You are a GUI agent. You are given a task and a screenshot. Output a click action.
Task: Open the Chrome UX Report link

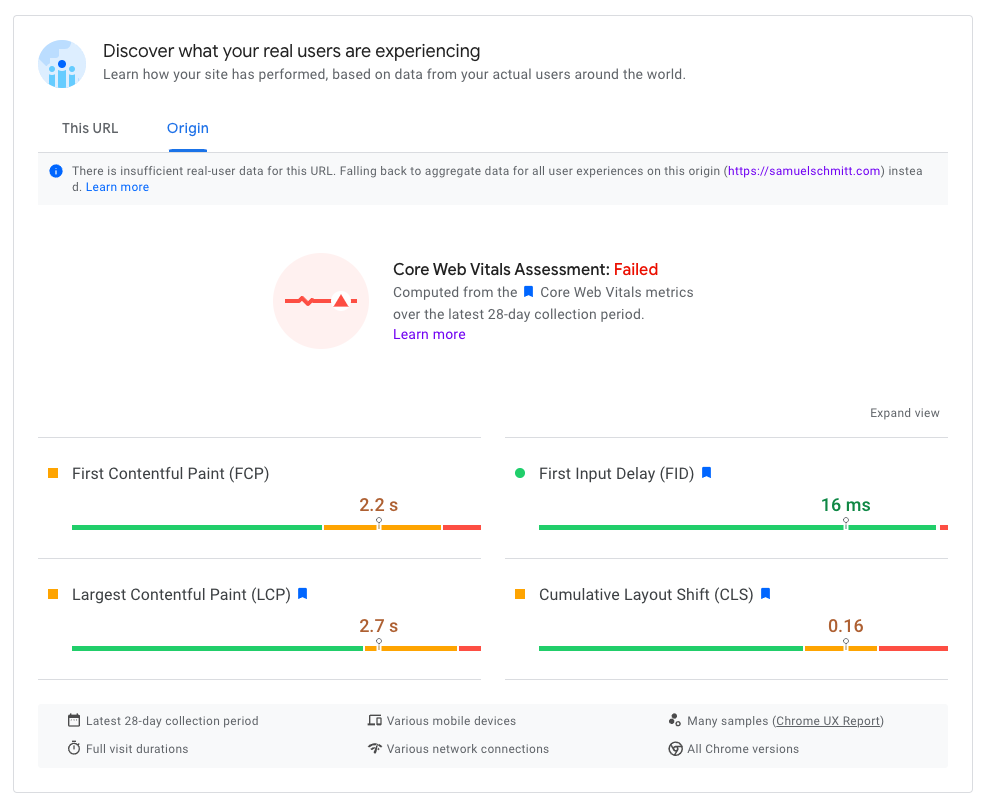coord(828,721)
